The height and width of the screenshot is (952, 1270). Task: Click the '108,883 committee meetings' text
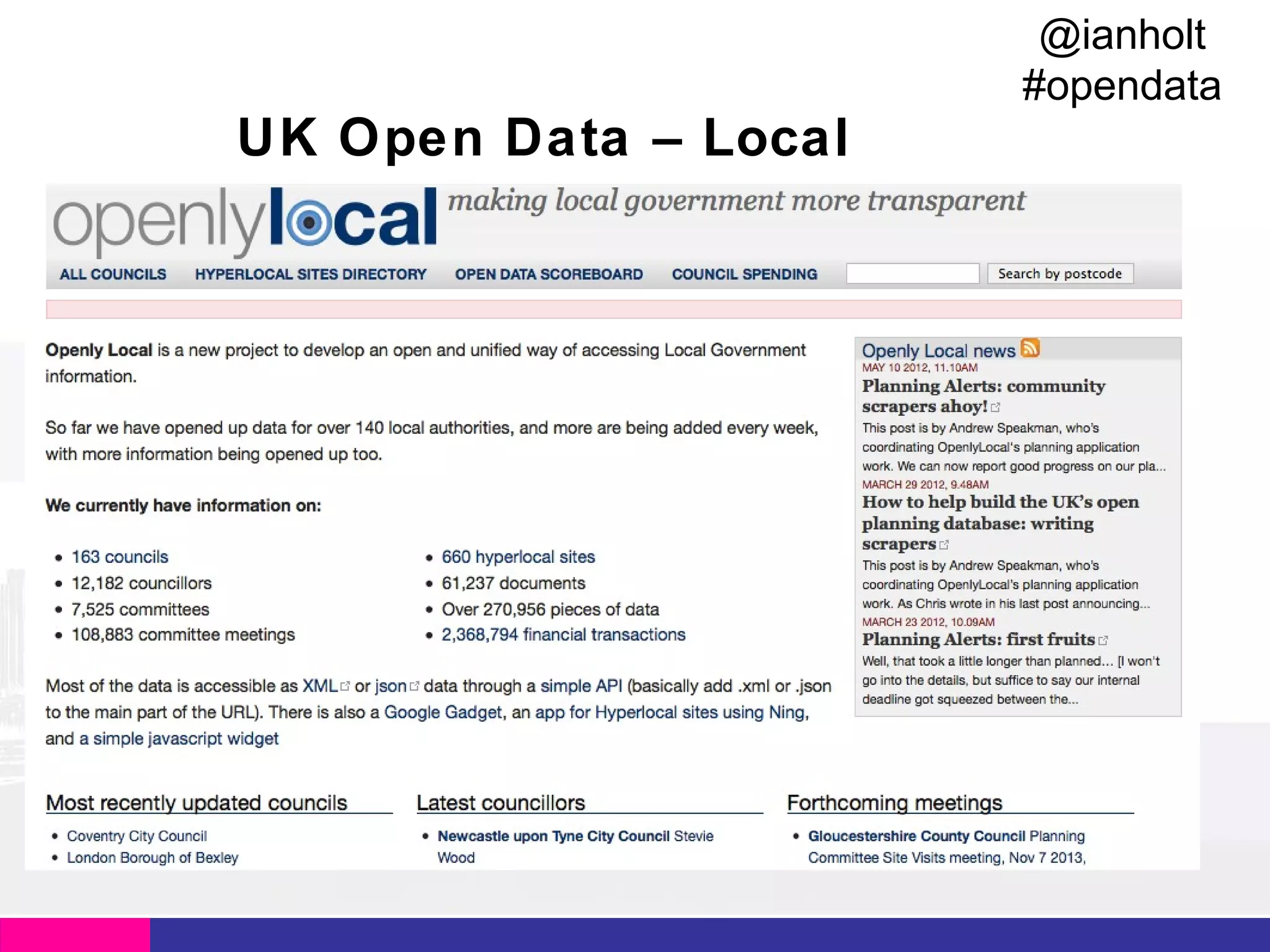(183, 635)
